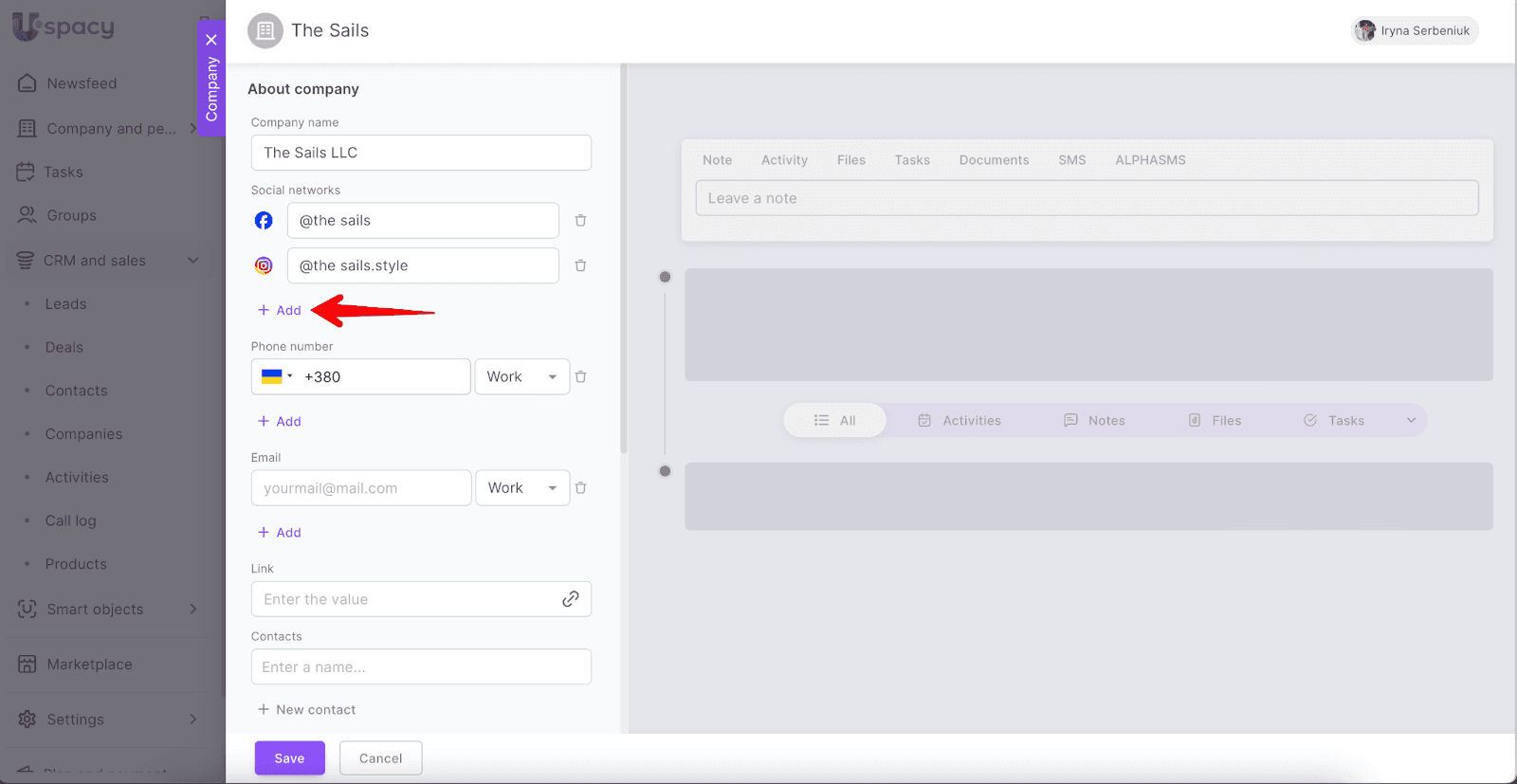Image resolution: width=1517 pixels, height=784 pixels.
Task: Collapse CRM and sales section
Action: click(x=192, y=261)
